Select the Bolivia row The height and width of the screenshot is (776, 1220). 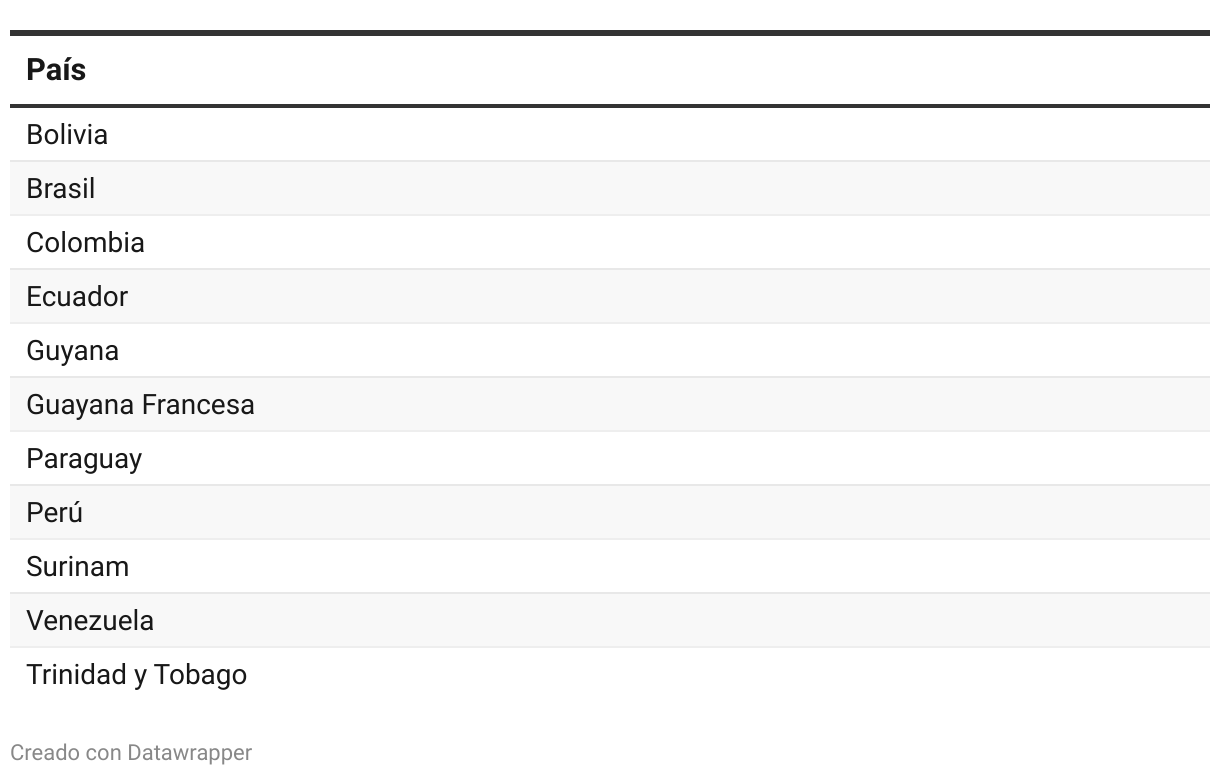tap(67, 134)
